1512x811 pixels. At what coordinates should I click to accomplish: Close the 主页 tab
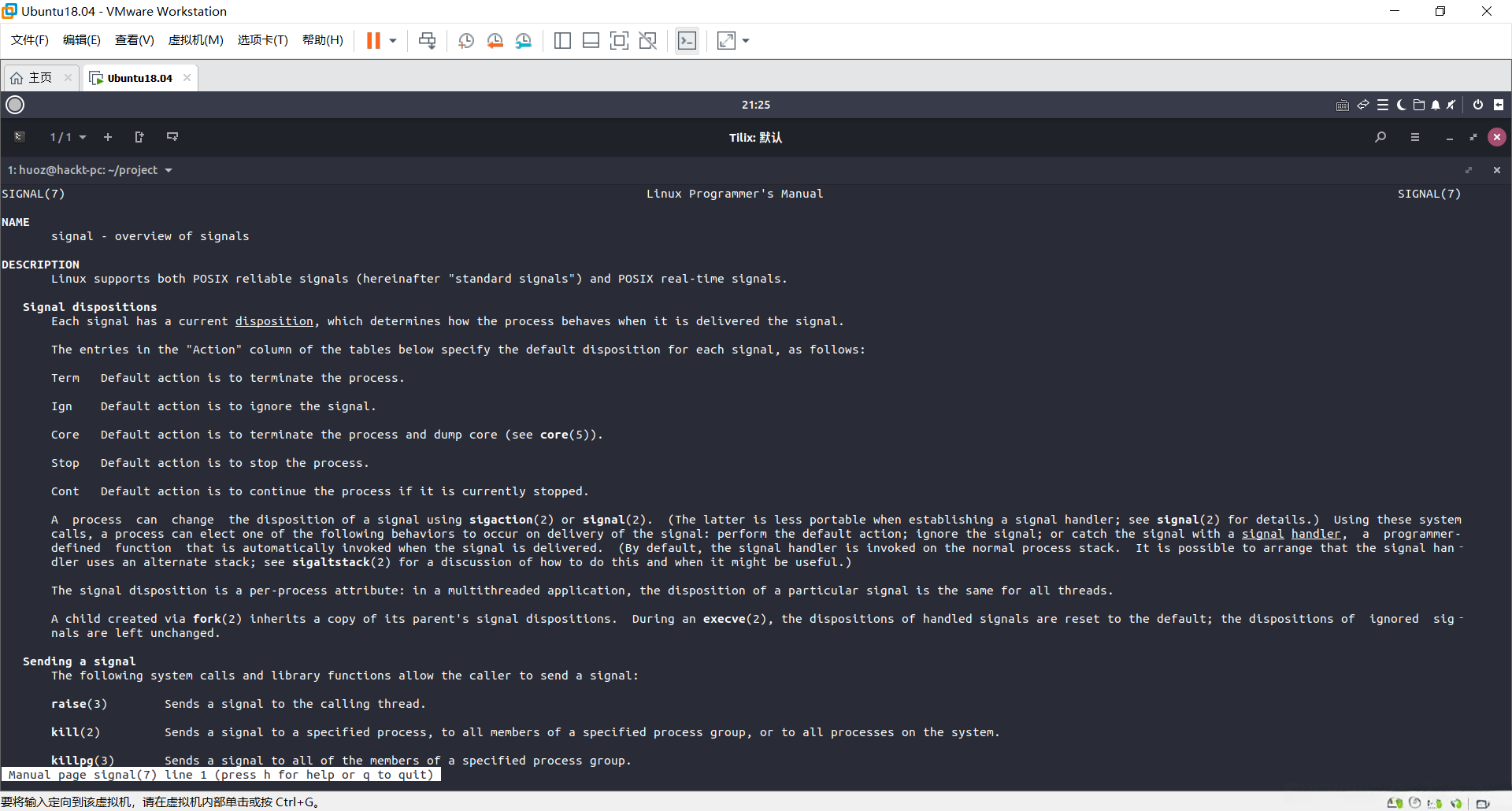(68, 77)
